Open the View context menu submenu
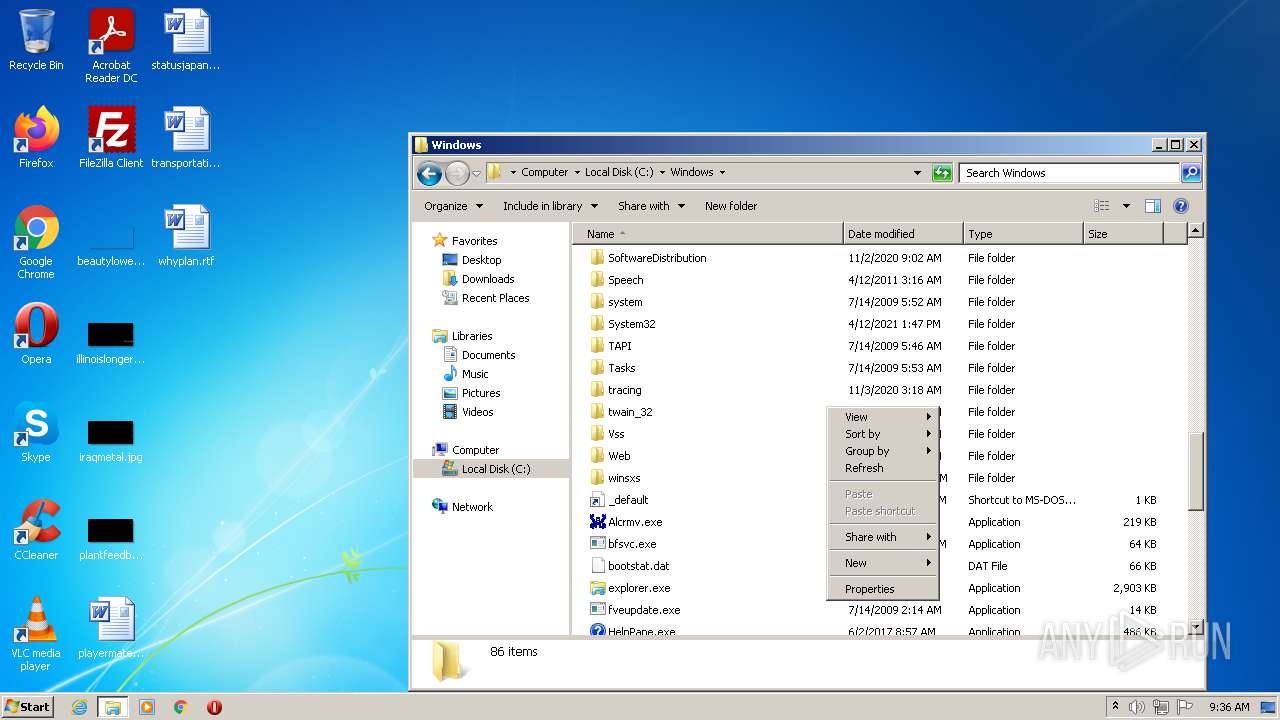This screenshot has height=720, width=1280. (x=882, y=417)
